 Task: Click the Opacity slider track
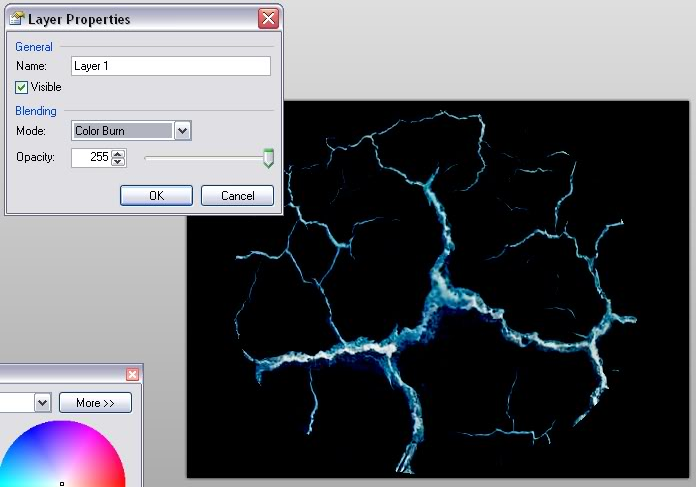click(203, 158)
